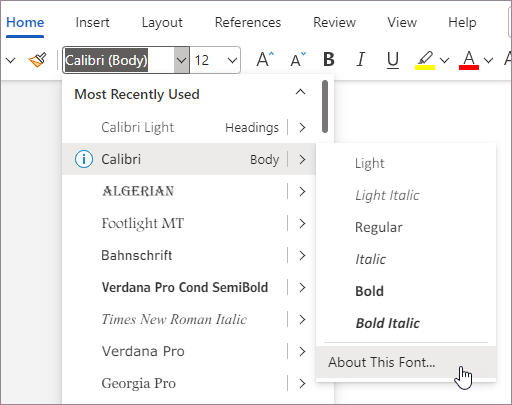Open the Help tab
512x405 pixels.
coord(462,23)
